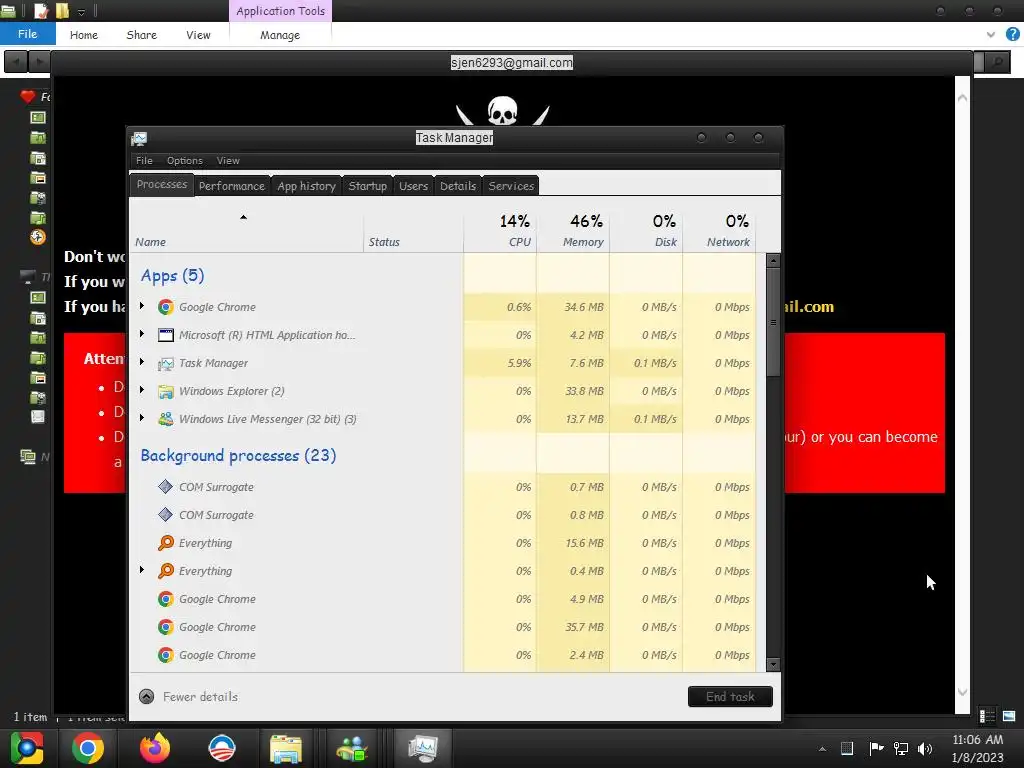
Task: Switch to App history tab
Action: 306,186
